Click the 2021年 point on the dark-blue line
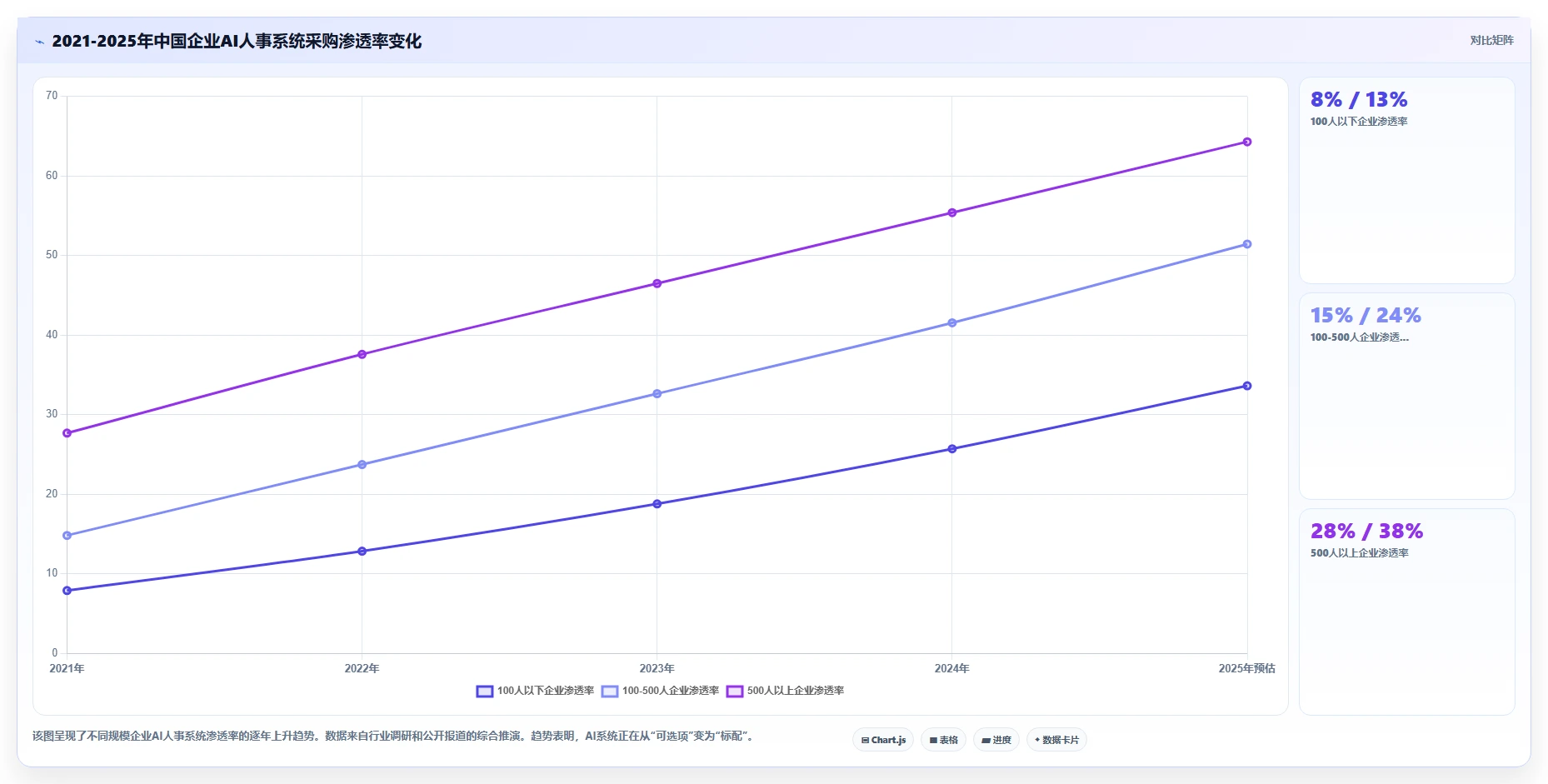Image resolution: width=1548 pixels, height=784 pixels. [x=67, y=591]
